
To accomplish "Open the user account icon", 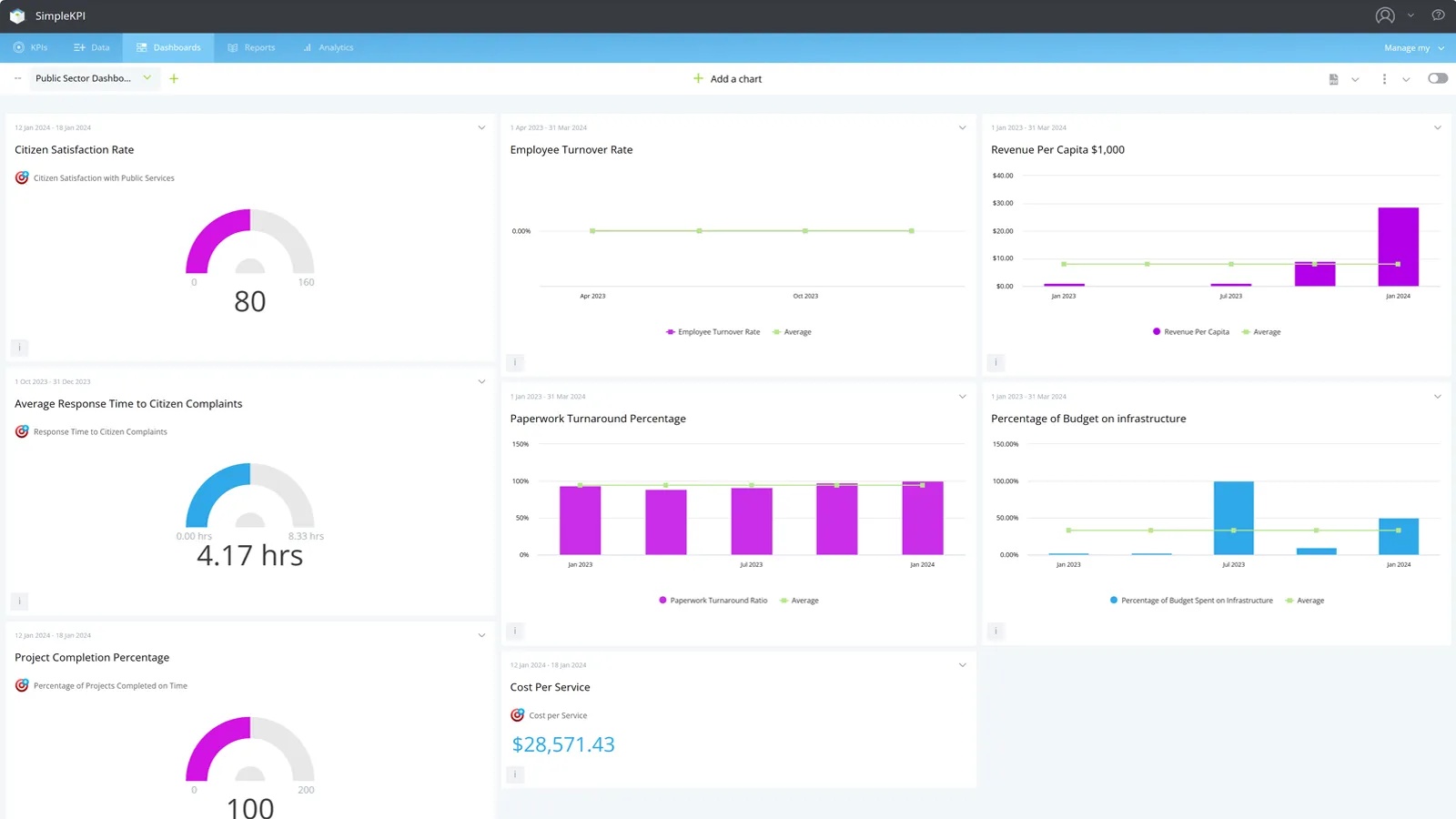I will pos(1383,15).
